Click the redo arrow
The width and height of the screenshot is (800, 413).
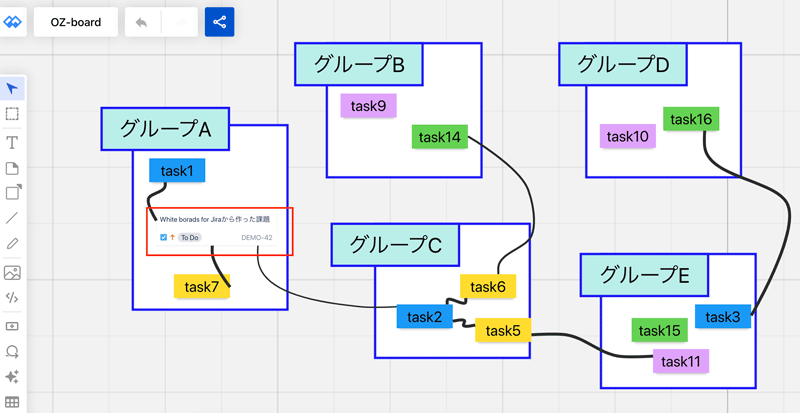click(x=180, y=22)
